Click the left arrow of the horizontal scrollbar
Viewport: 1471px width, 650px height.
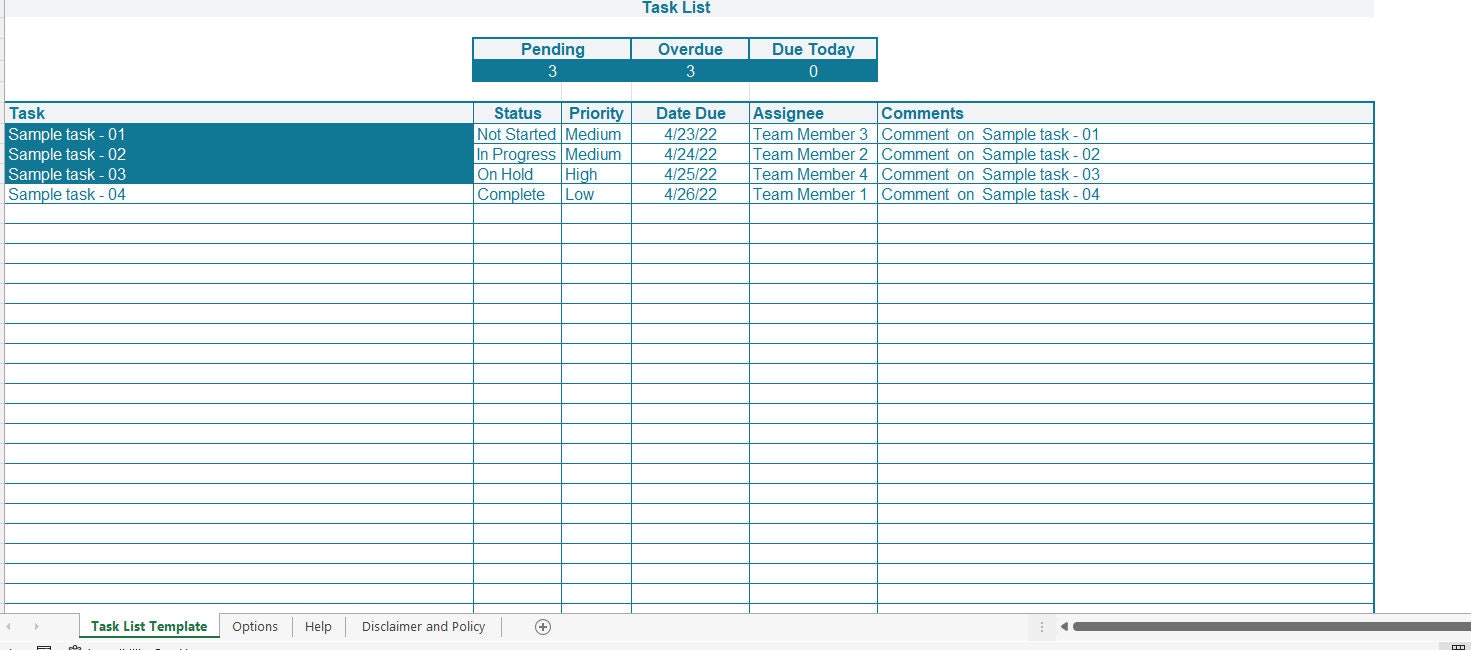point(1062,626)
